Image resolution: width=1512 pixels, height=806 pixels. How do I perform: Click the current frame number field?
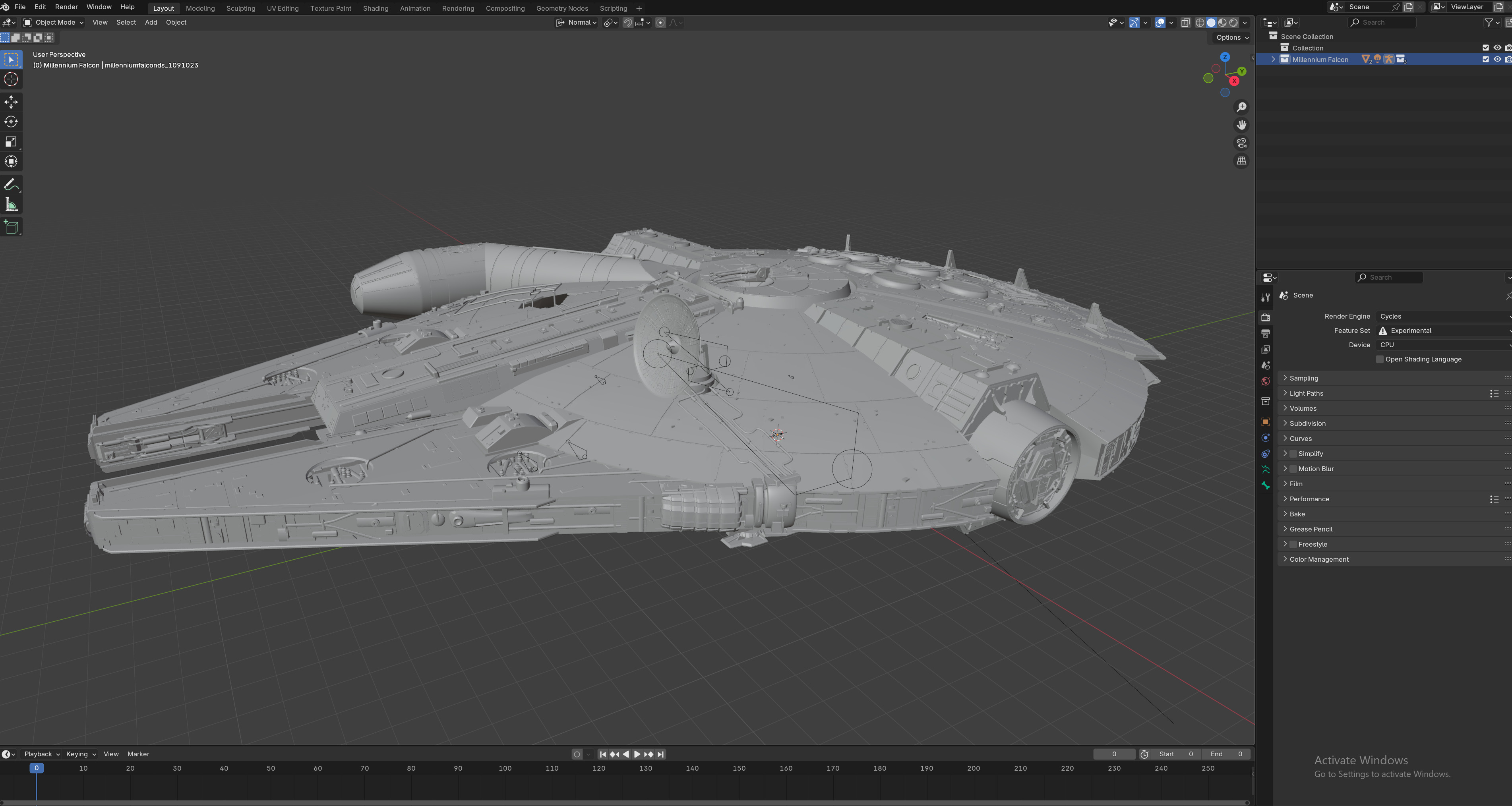pyautogui.click(x=1114, y=754)
